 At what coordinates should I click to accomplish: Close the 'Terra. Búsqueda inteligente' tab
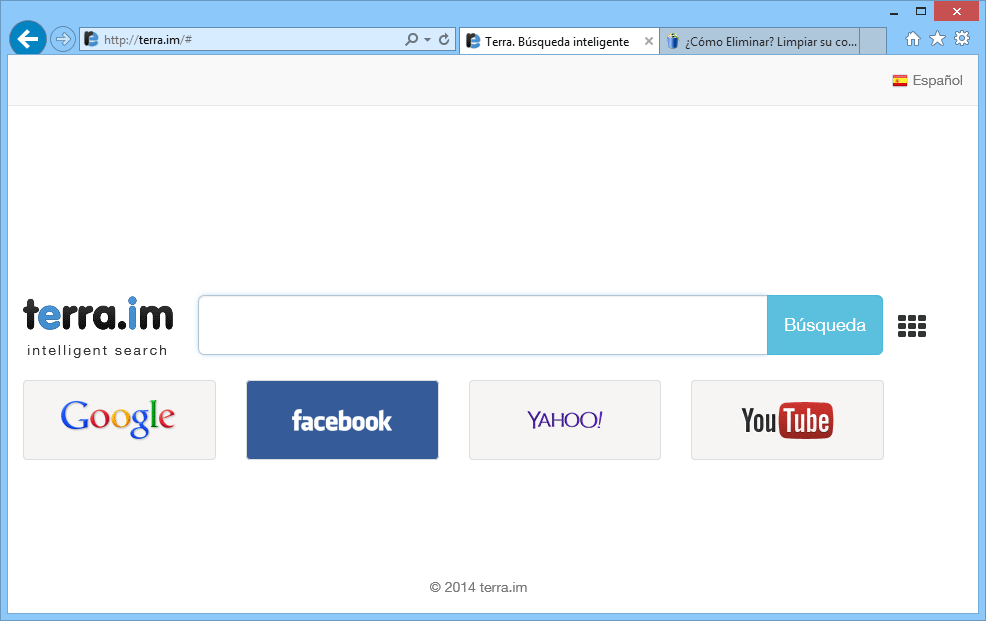649,41
